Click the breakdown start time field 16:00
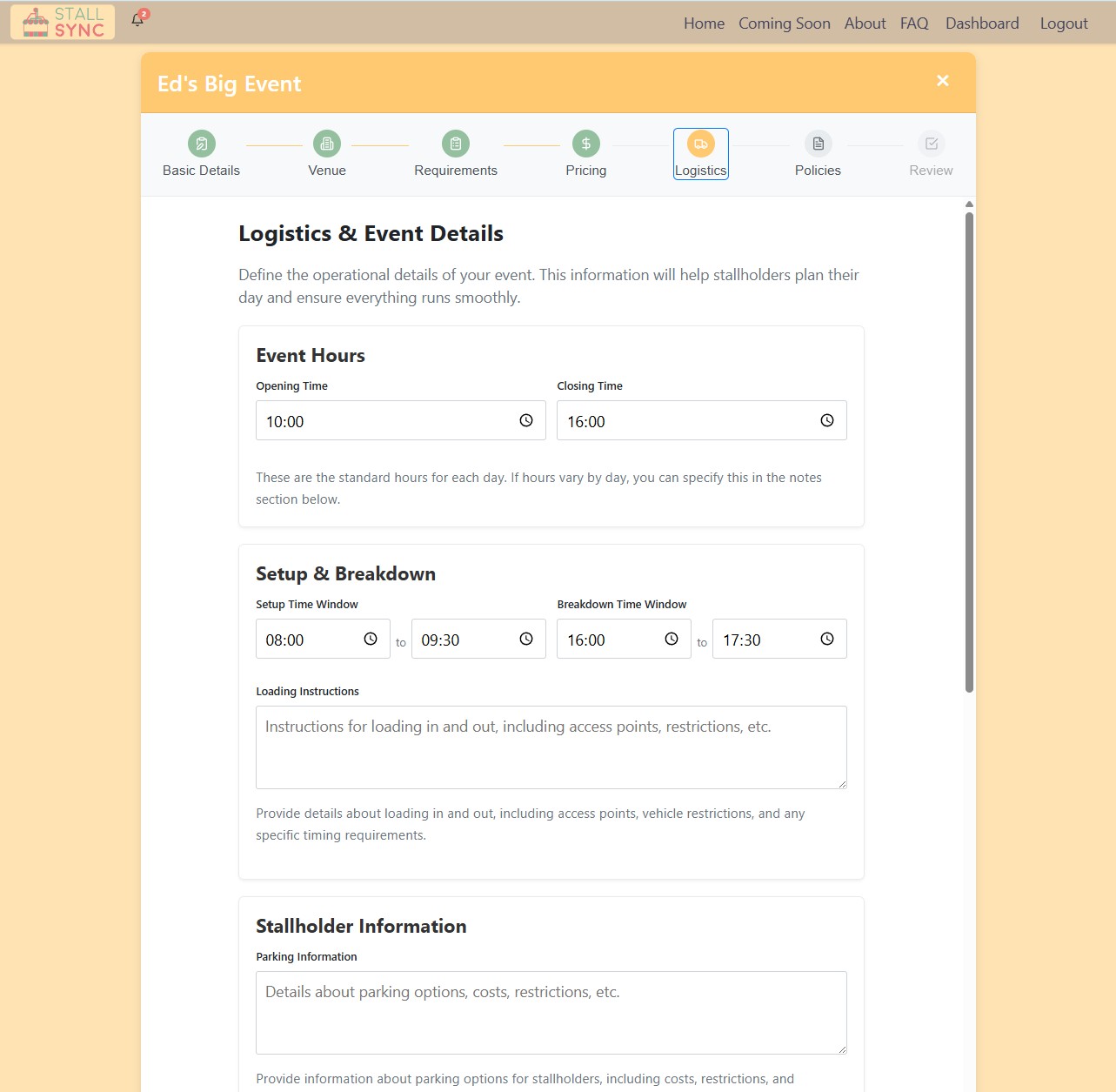The image size is (1116, 1092). click(624, 639)
